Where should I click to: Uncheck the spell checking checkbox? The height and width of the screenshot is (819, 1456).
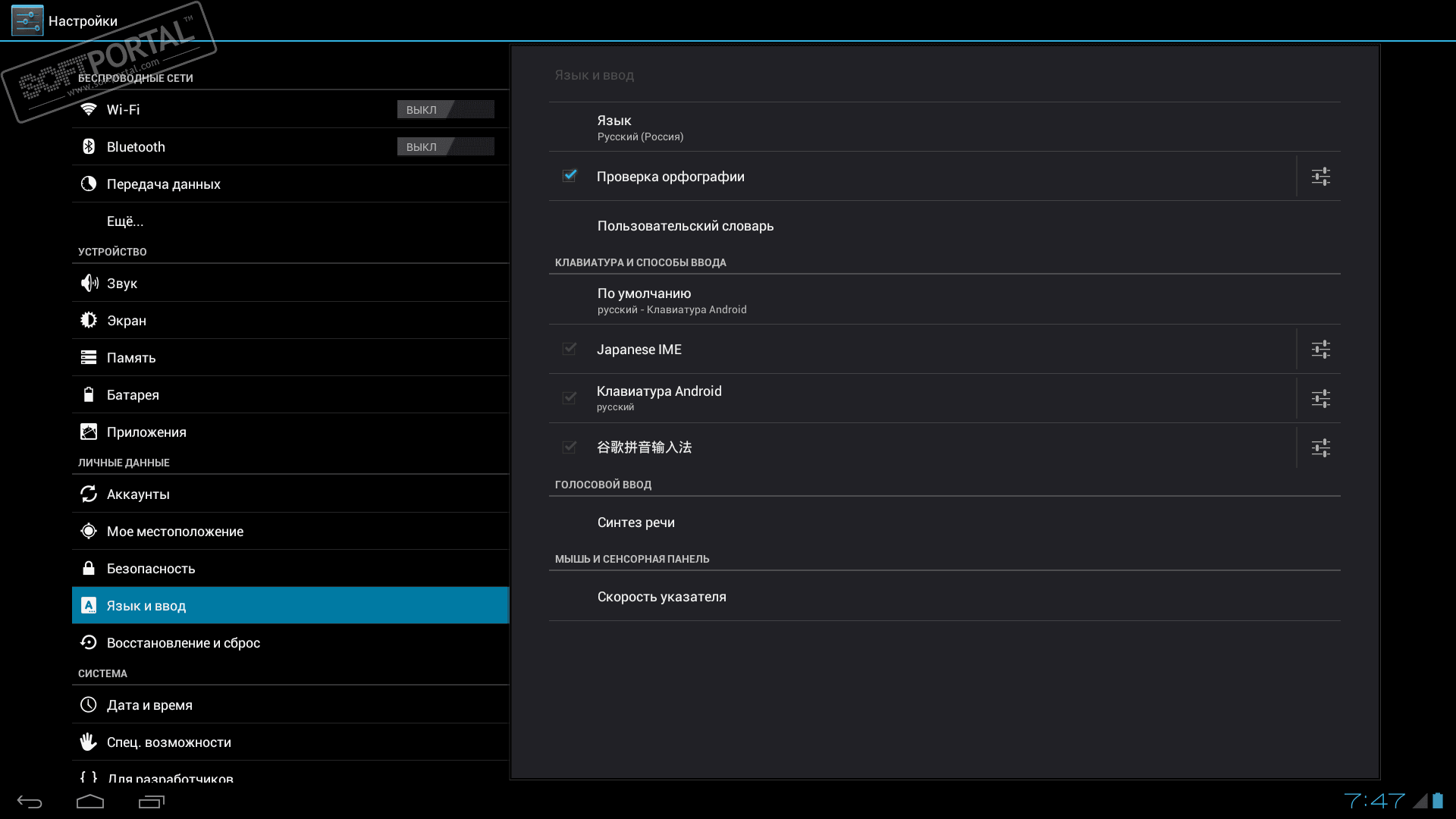[x=570, y=176]
